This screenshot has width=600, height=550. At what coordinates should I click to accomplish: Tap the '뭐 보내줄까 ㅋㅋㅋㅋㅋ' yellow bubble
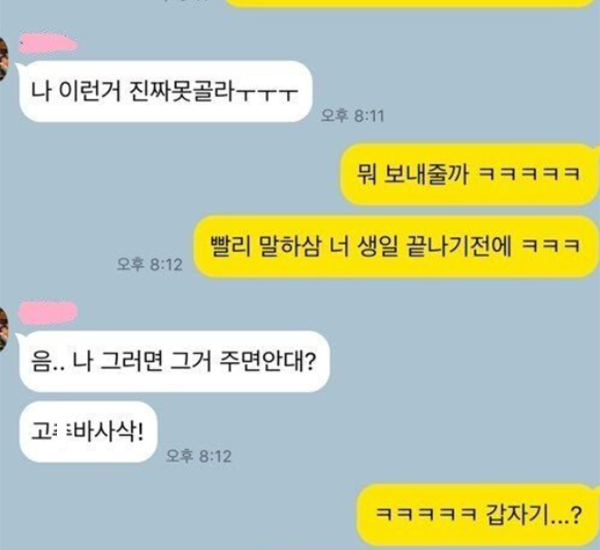point(470,175)
